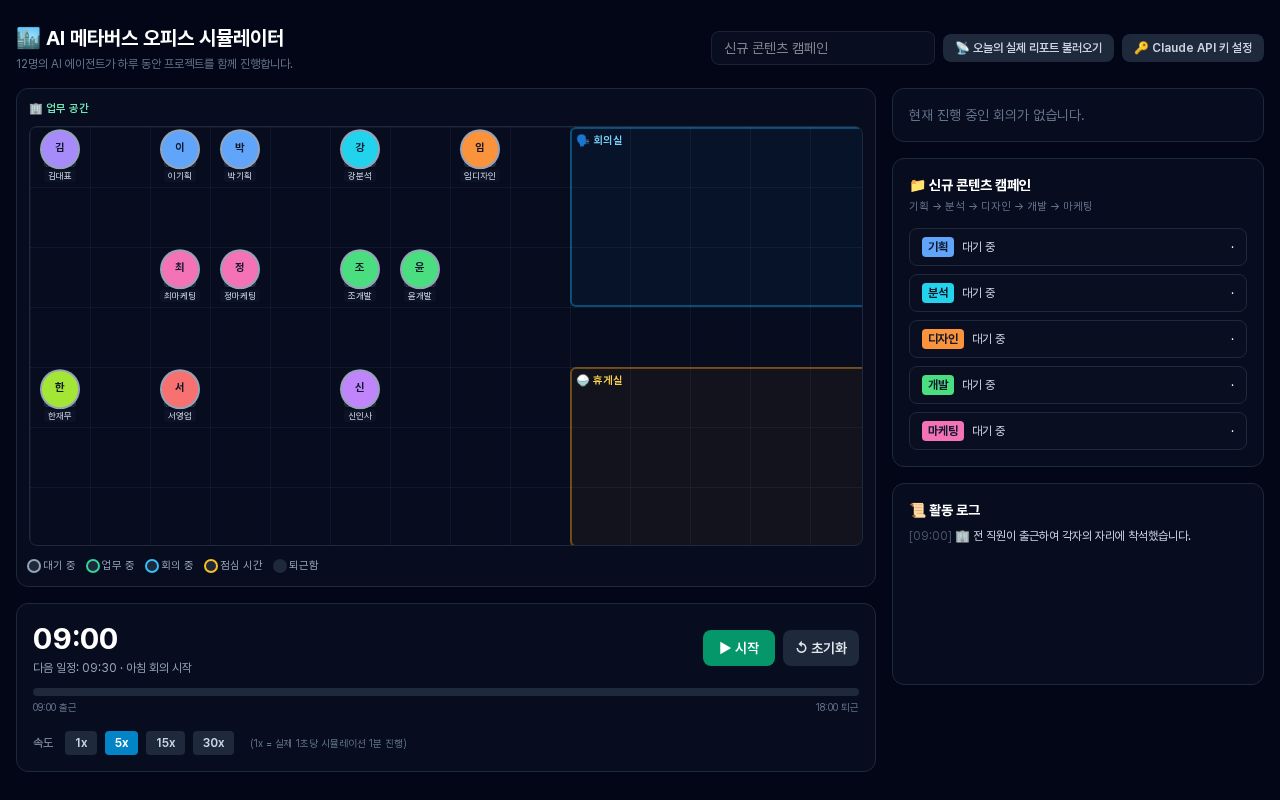1280x800 pixels.
Task: Select agent avatar 서영업
Action: [x=180, y=389]
